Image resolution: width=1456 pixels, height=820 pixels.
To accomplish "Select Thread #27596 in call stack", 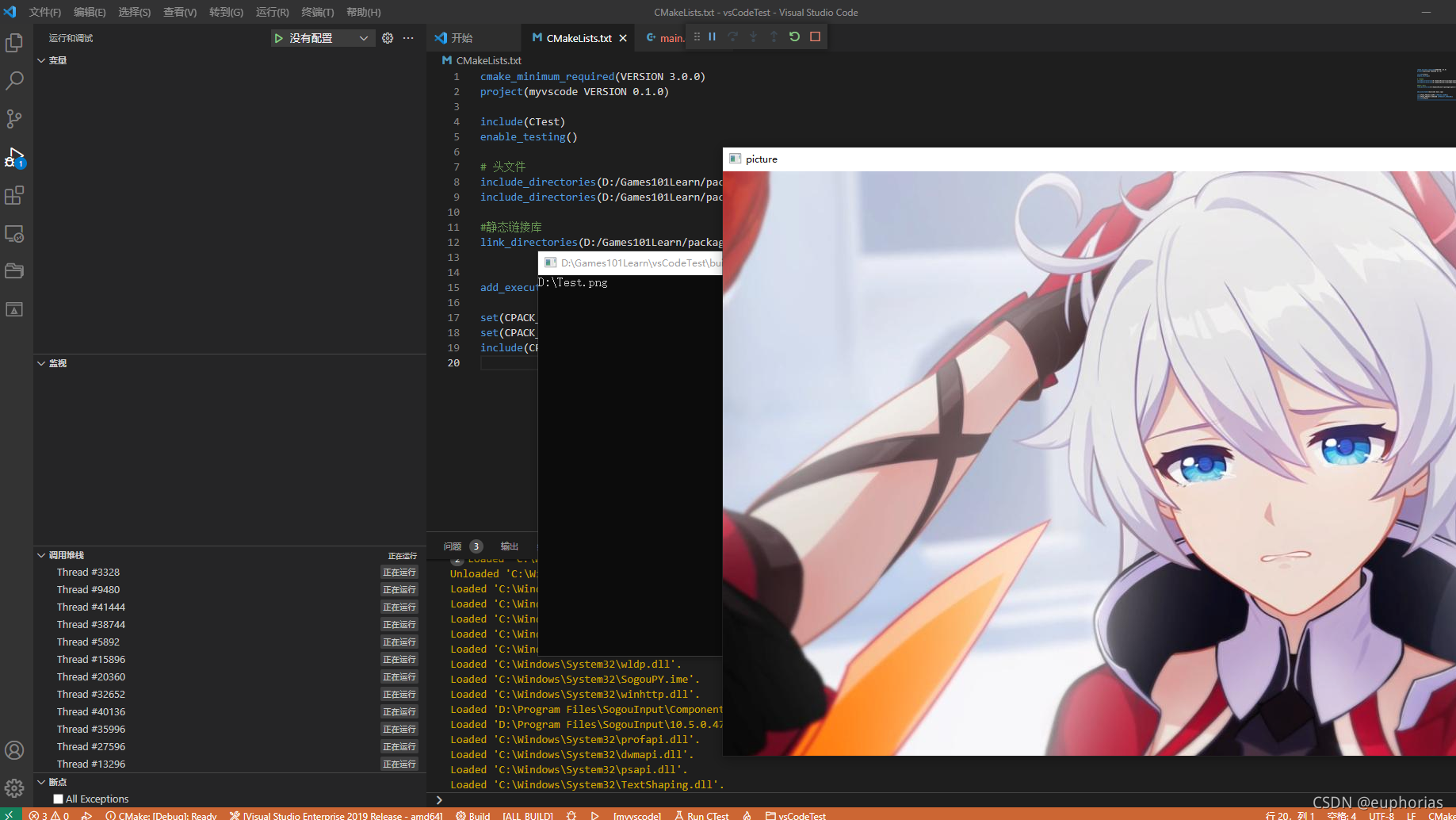I will 230,746.
